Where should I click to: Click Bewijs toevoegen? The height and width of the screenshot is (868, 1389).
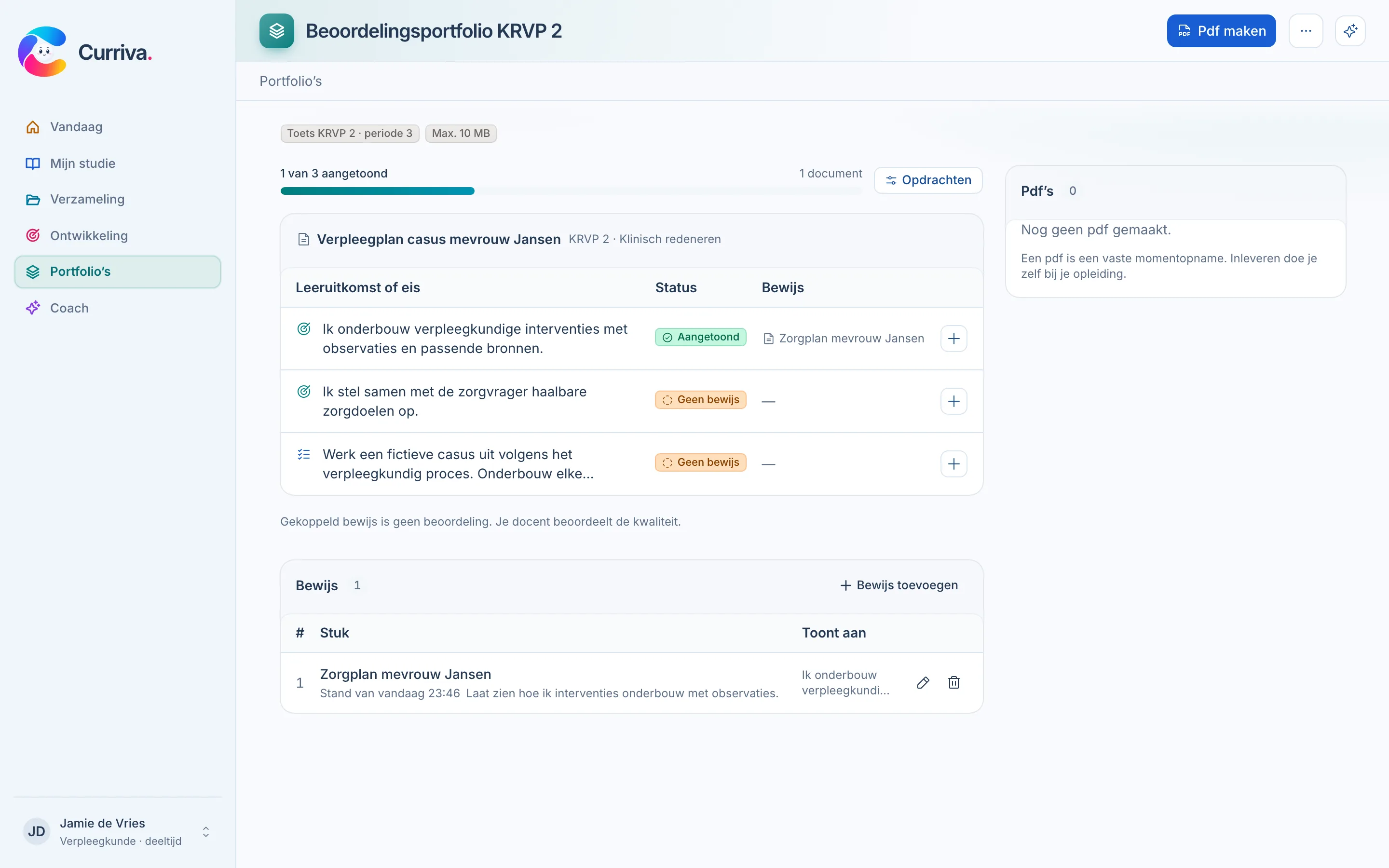899,585
